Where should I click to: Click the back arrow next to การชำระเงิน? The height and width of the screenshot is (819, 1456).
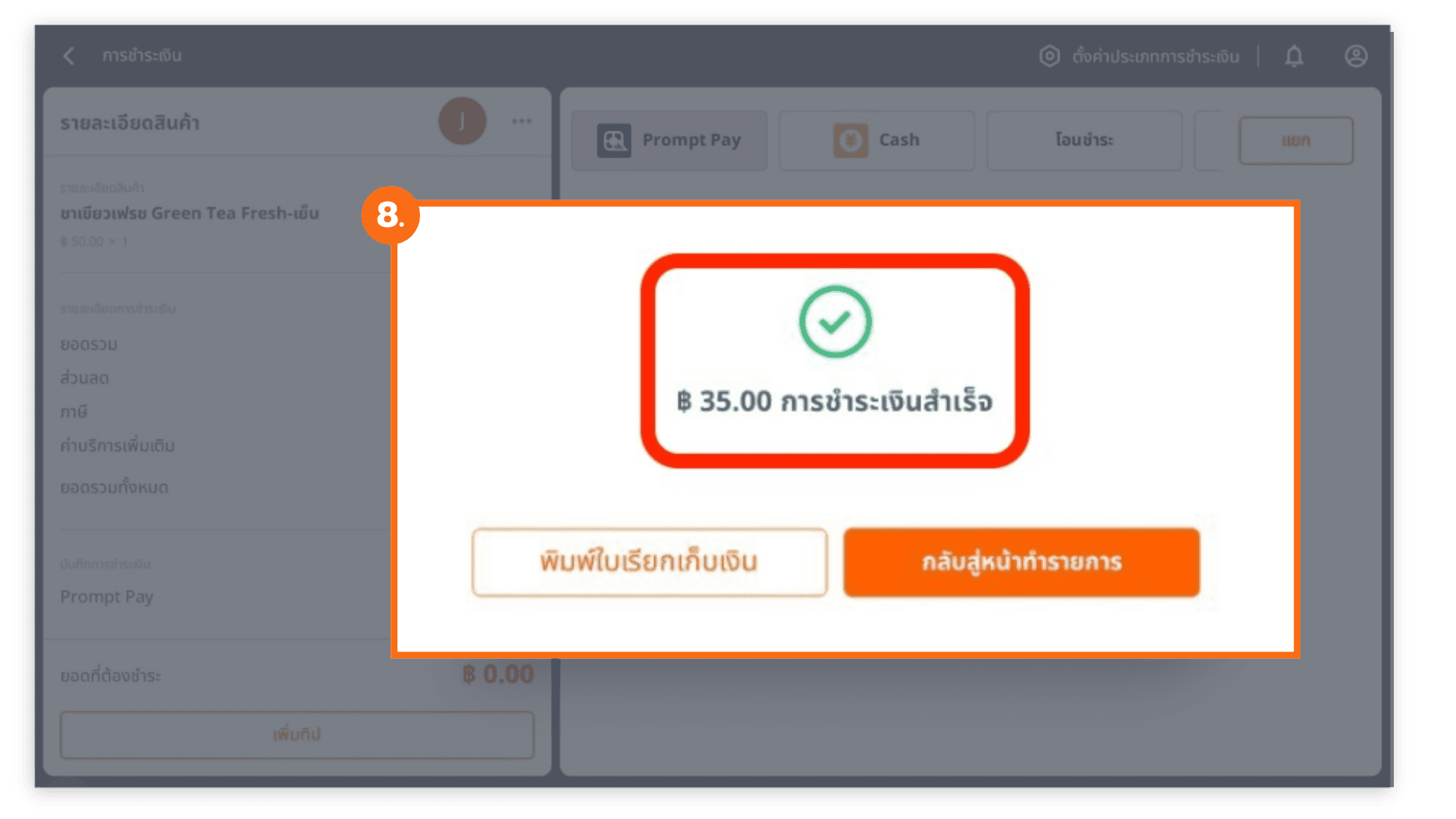pyautogui.click(x=69, y=55)
